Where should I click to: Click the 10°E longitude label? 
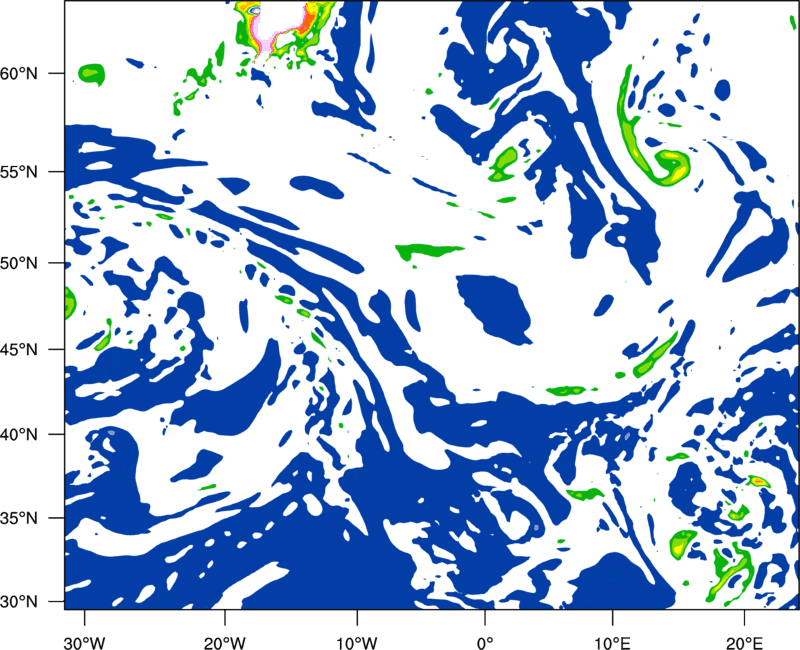tap(612, 643)
